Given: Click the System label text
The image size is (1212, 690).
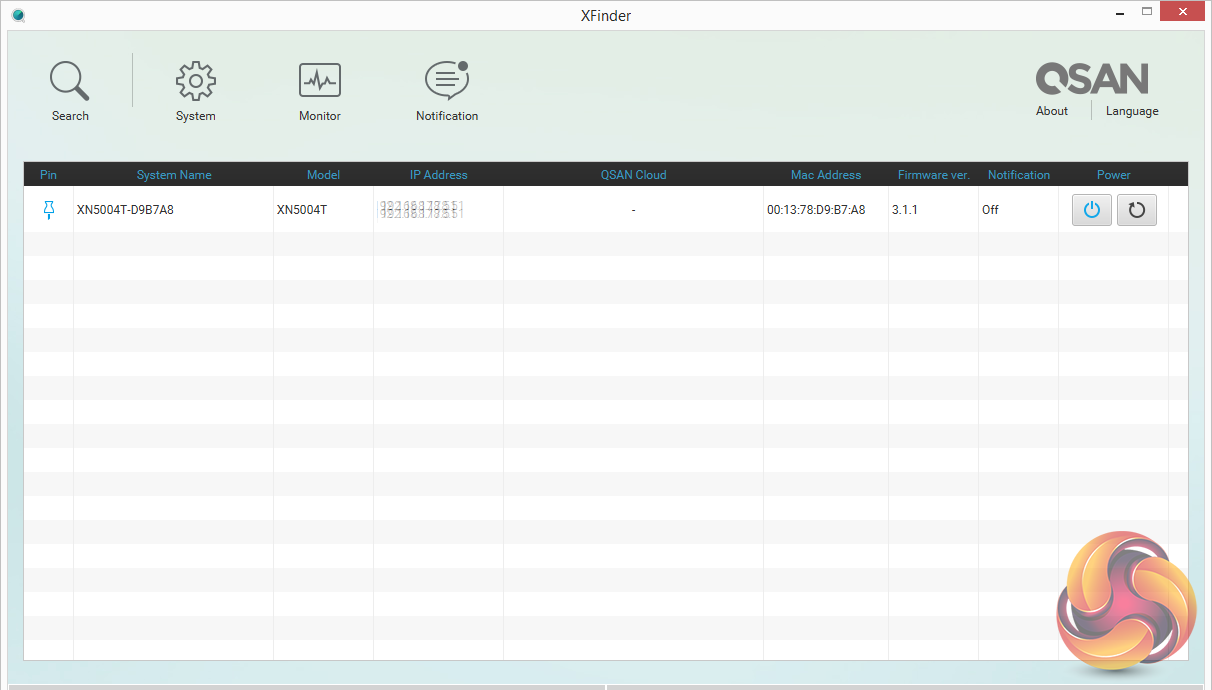Looking at the screenshot, I should point(195,116).
